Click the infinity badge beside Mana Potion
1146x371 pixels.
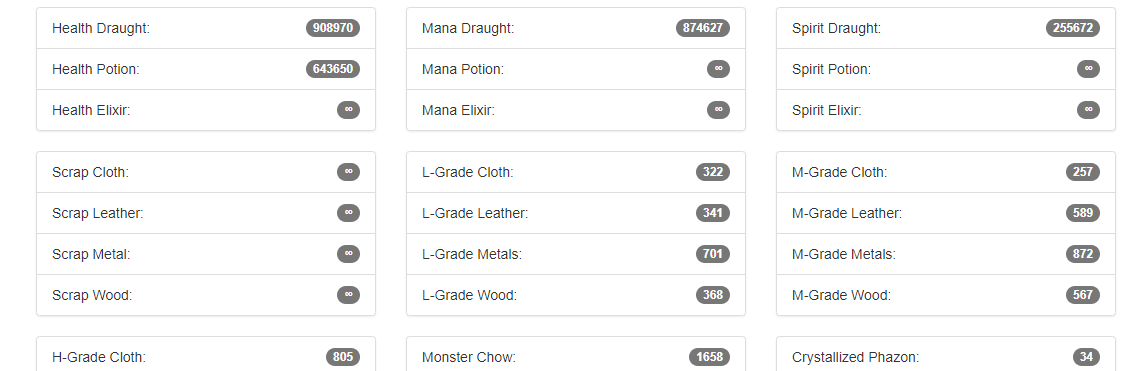718,69
